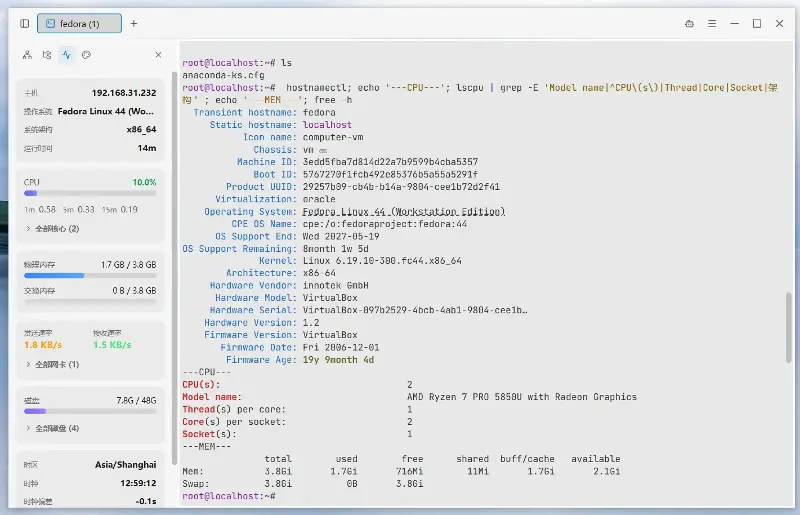Click the 14m uptime value

pos(147,148)
